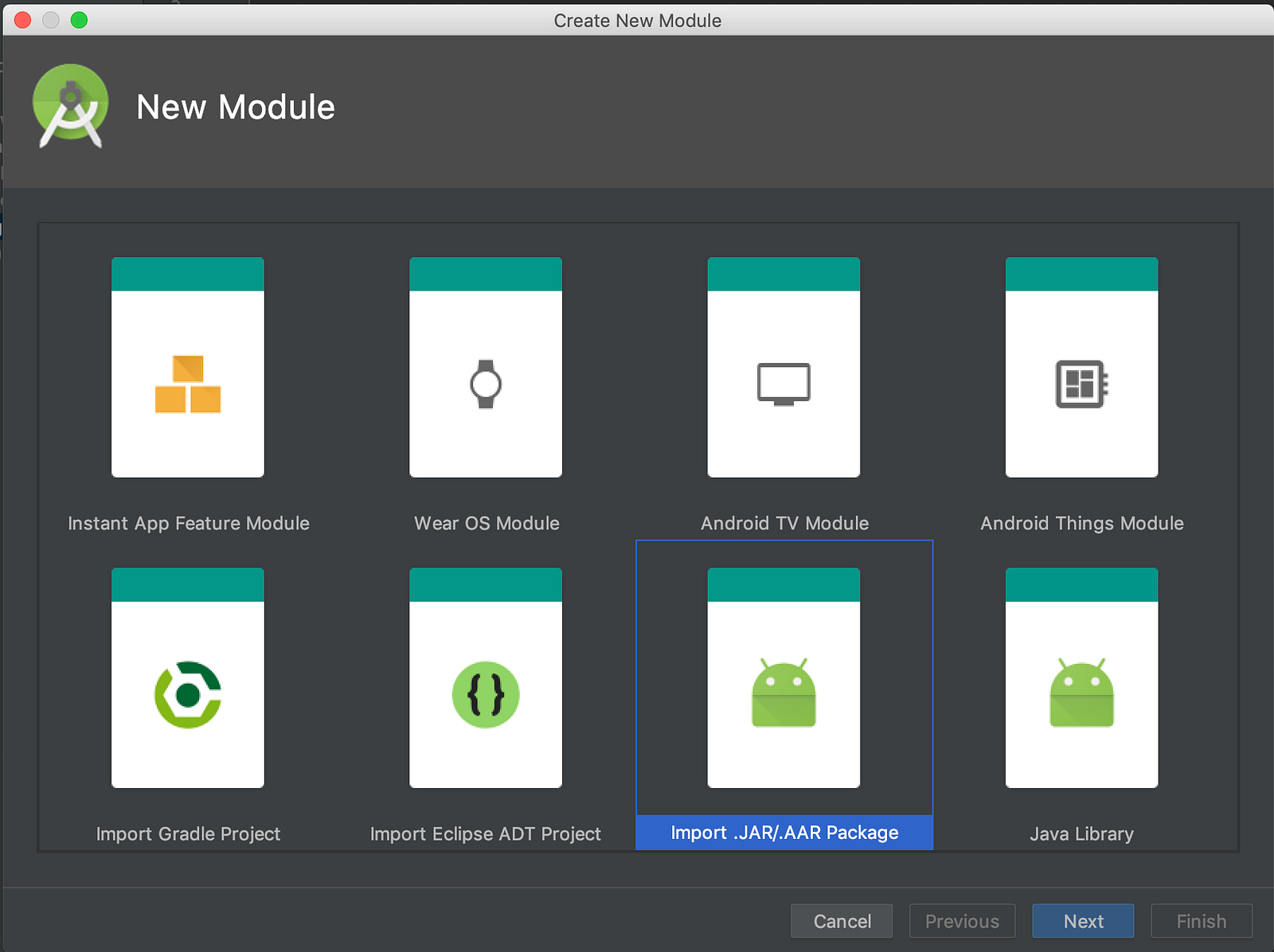Click the "Import Eclipse ADT Project" label
1274x952 pixels.
(x=486, y=833)
